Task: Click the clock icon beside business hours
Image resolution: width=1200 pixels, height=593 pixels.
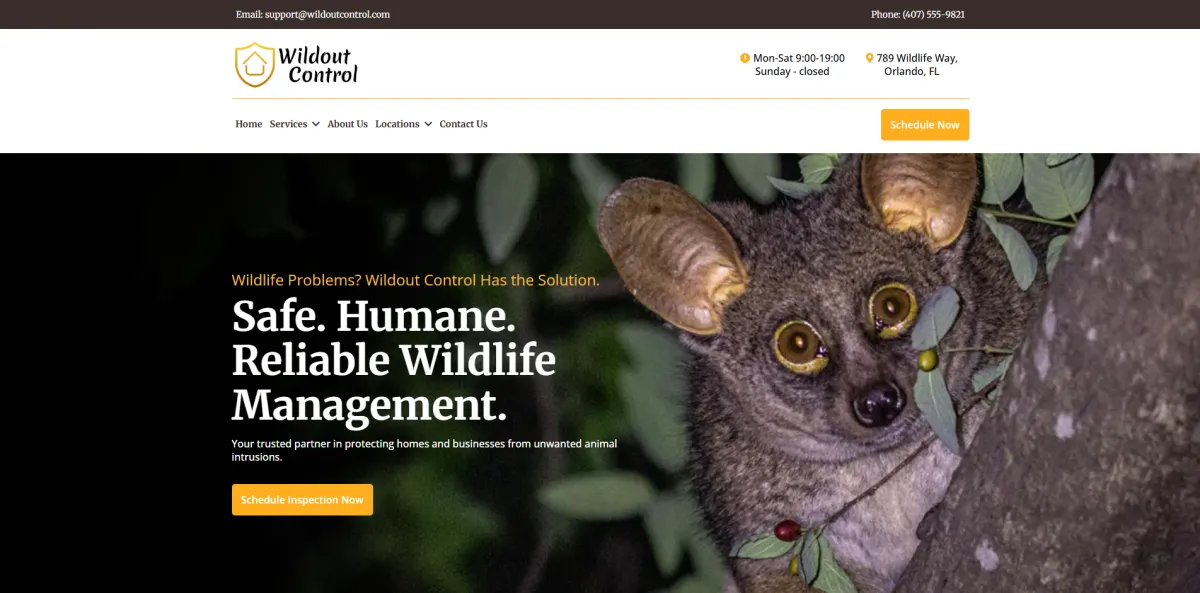Action: pos(745,58)
